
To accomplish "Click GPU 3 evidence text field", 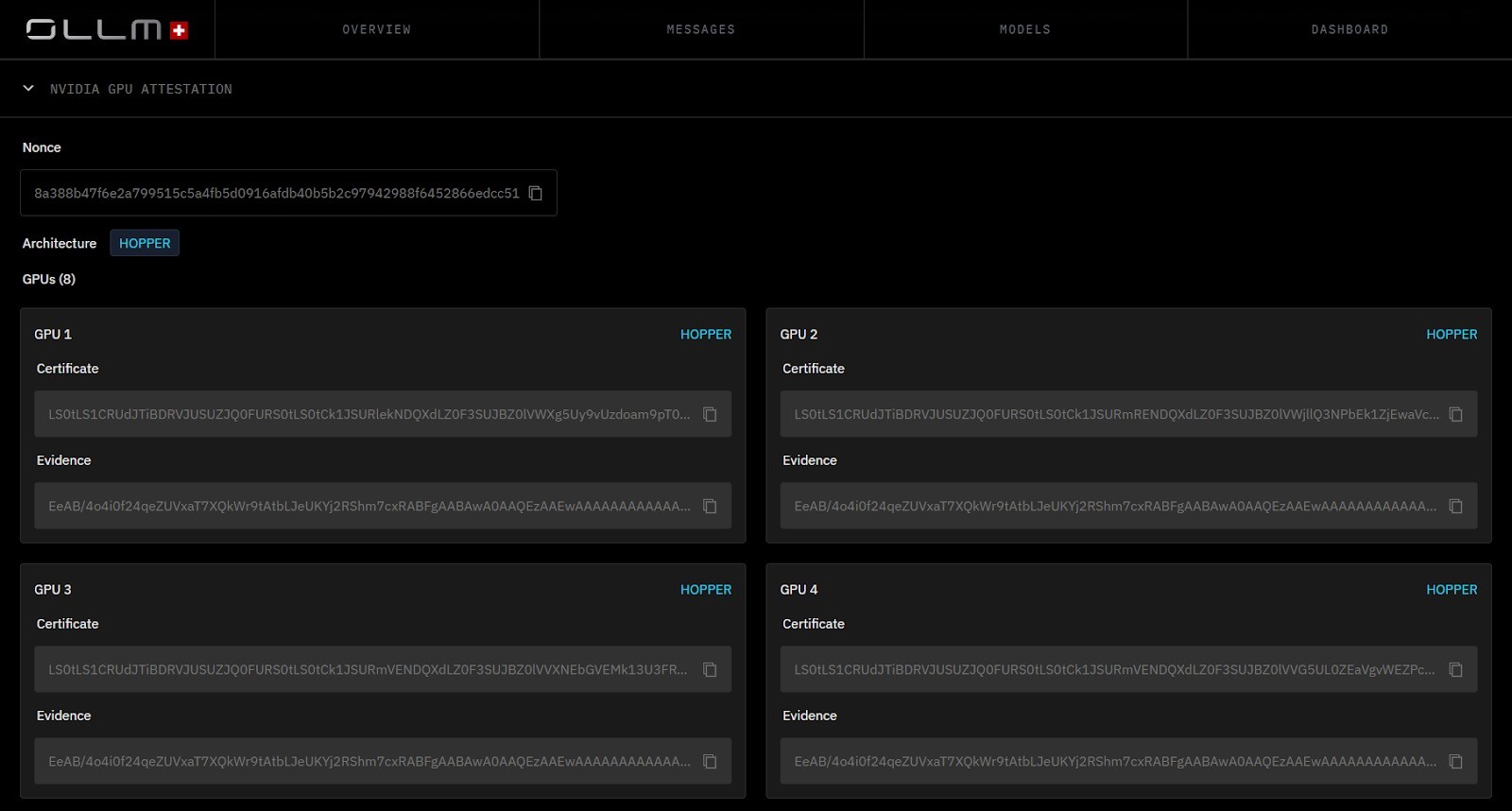I will coord(383,761).
